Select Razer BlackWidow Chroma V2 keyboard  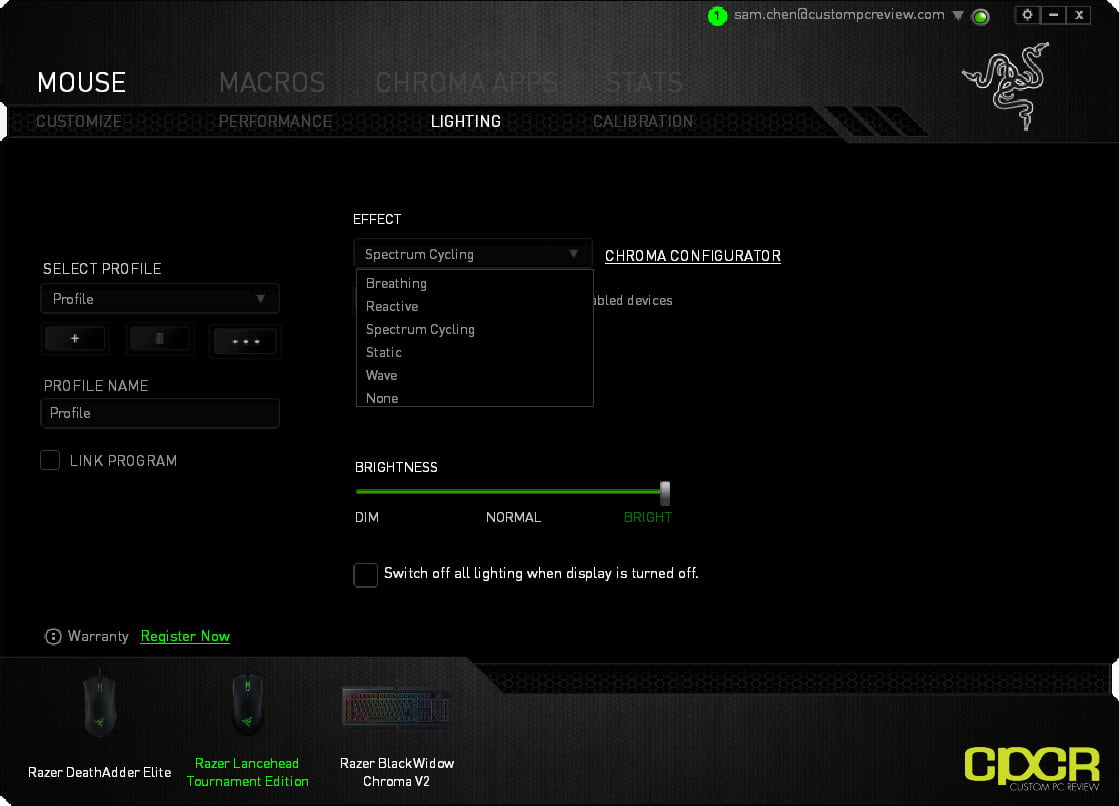click(397, 735)
